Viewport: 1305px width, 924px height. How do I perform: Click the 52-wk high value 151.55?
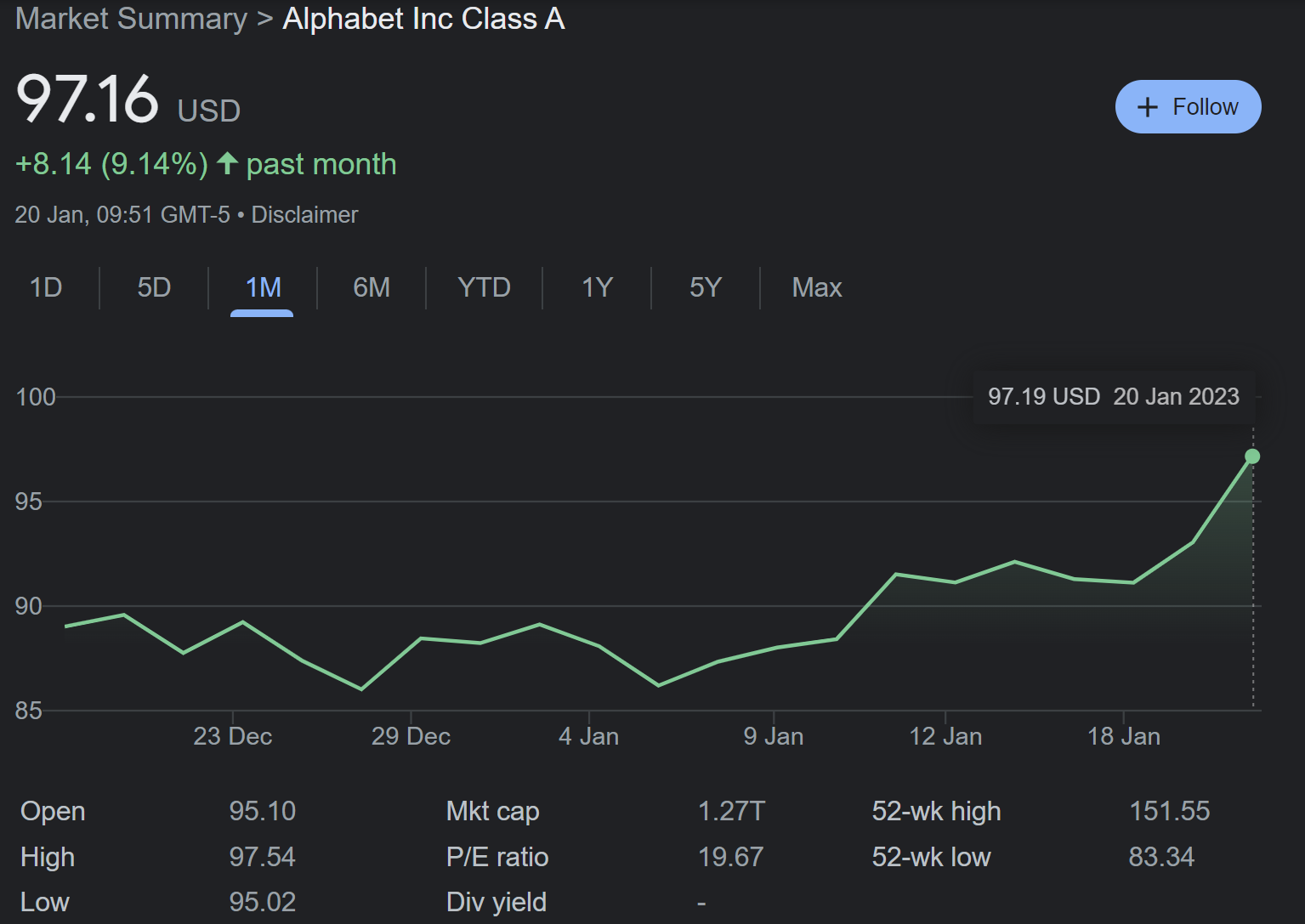click(1169, 811)
